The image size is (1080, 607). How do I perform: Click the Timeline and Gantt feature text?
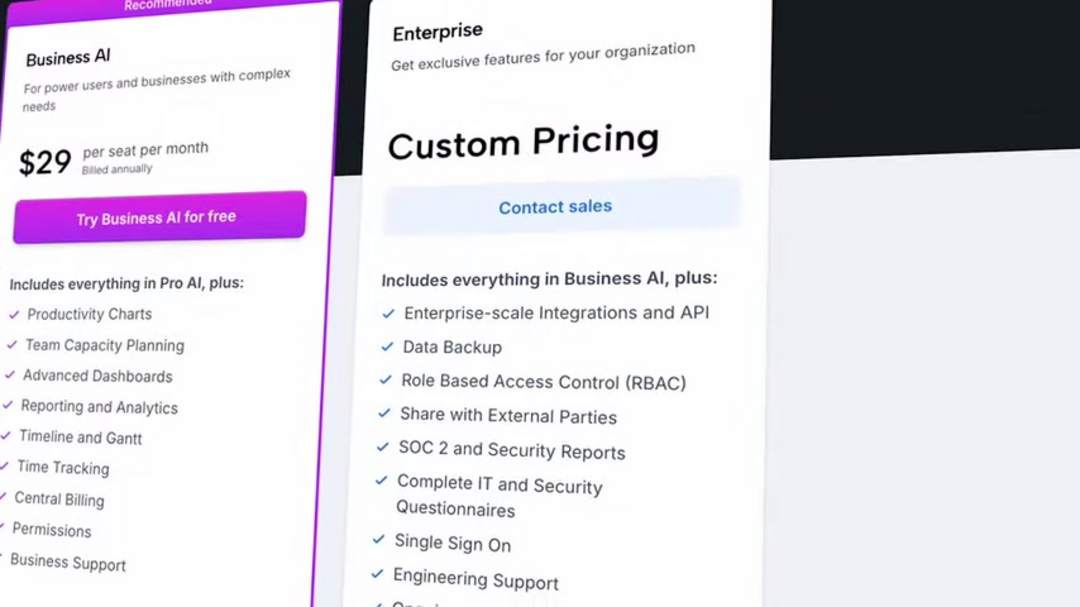(81, 437)
